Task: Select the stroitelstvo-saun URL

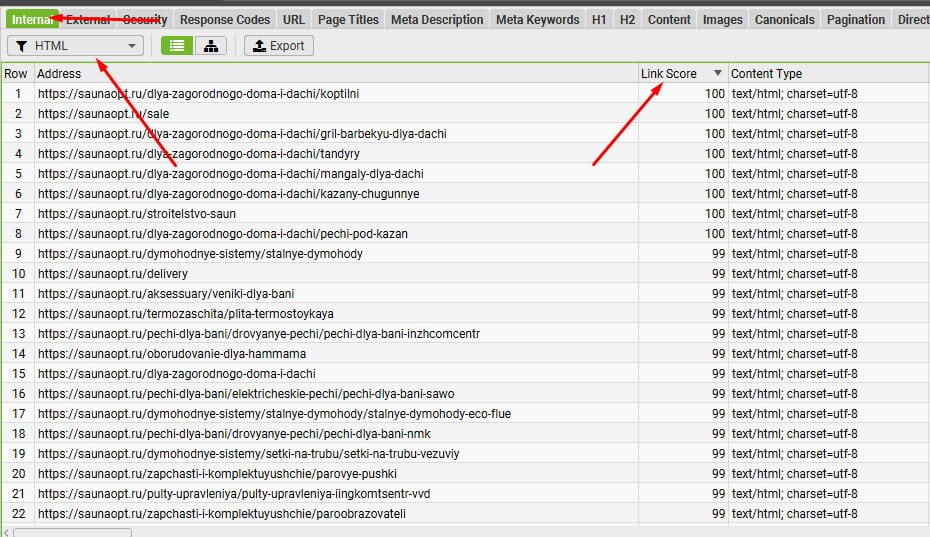Action: (137, 214)
